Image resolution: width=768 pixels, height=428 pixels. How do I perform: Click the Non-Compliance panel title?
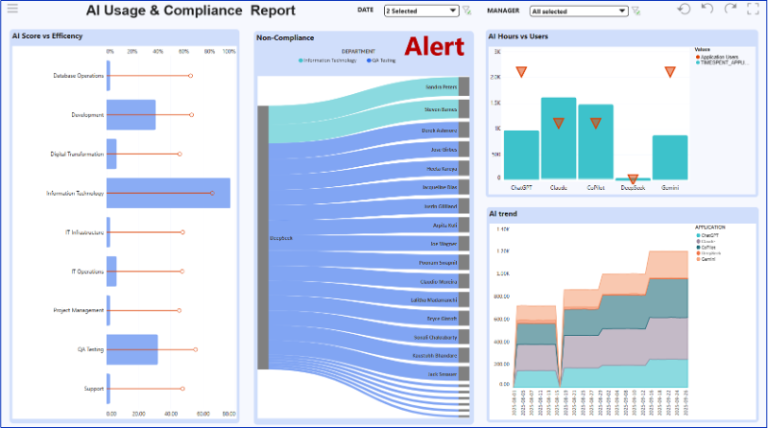[x=285, y=38]
